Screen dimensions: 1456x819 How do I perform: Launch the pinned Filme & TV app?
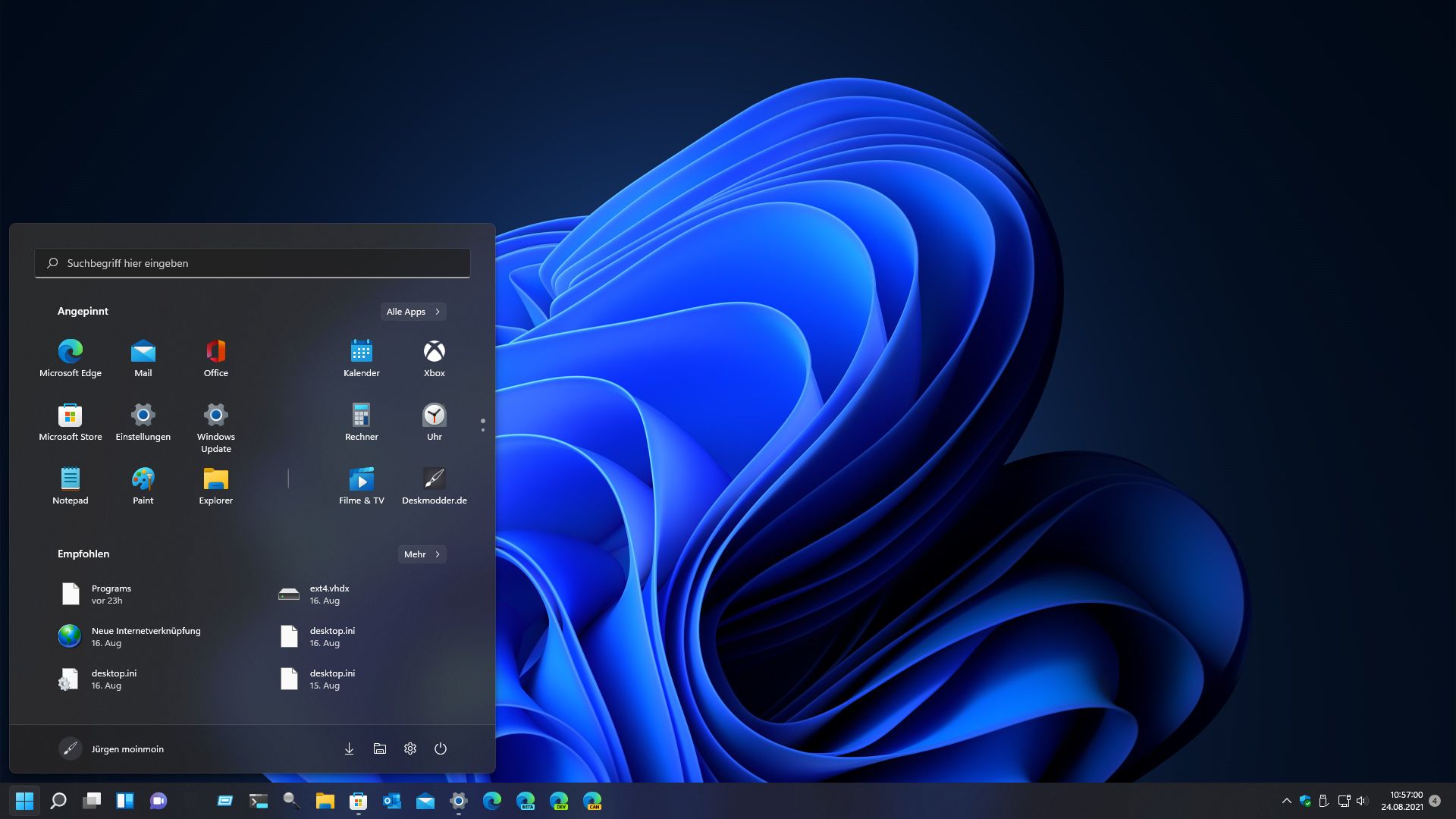362,485
